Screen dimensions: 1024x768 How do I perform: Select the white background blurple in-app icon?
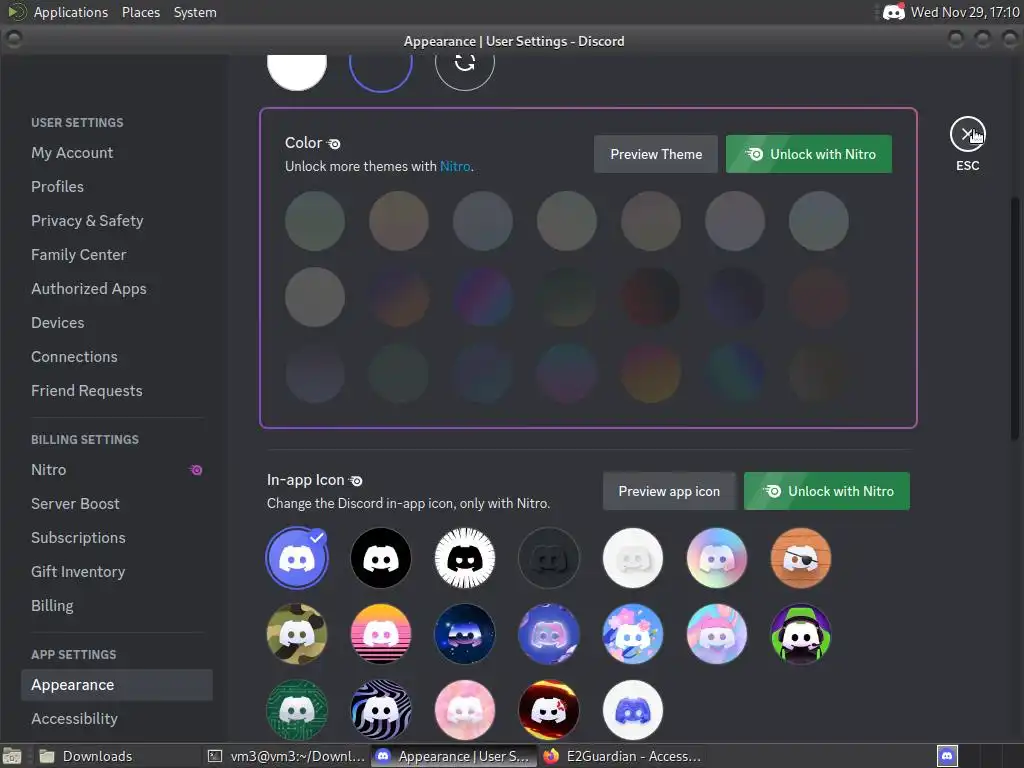point(633,710)
